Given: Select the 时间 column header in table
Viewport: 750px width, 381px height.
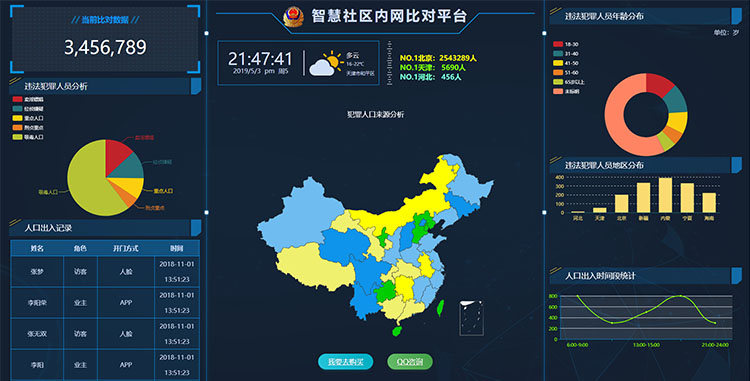Looking at the screenshot, I should 176,248.
